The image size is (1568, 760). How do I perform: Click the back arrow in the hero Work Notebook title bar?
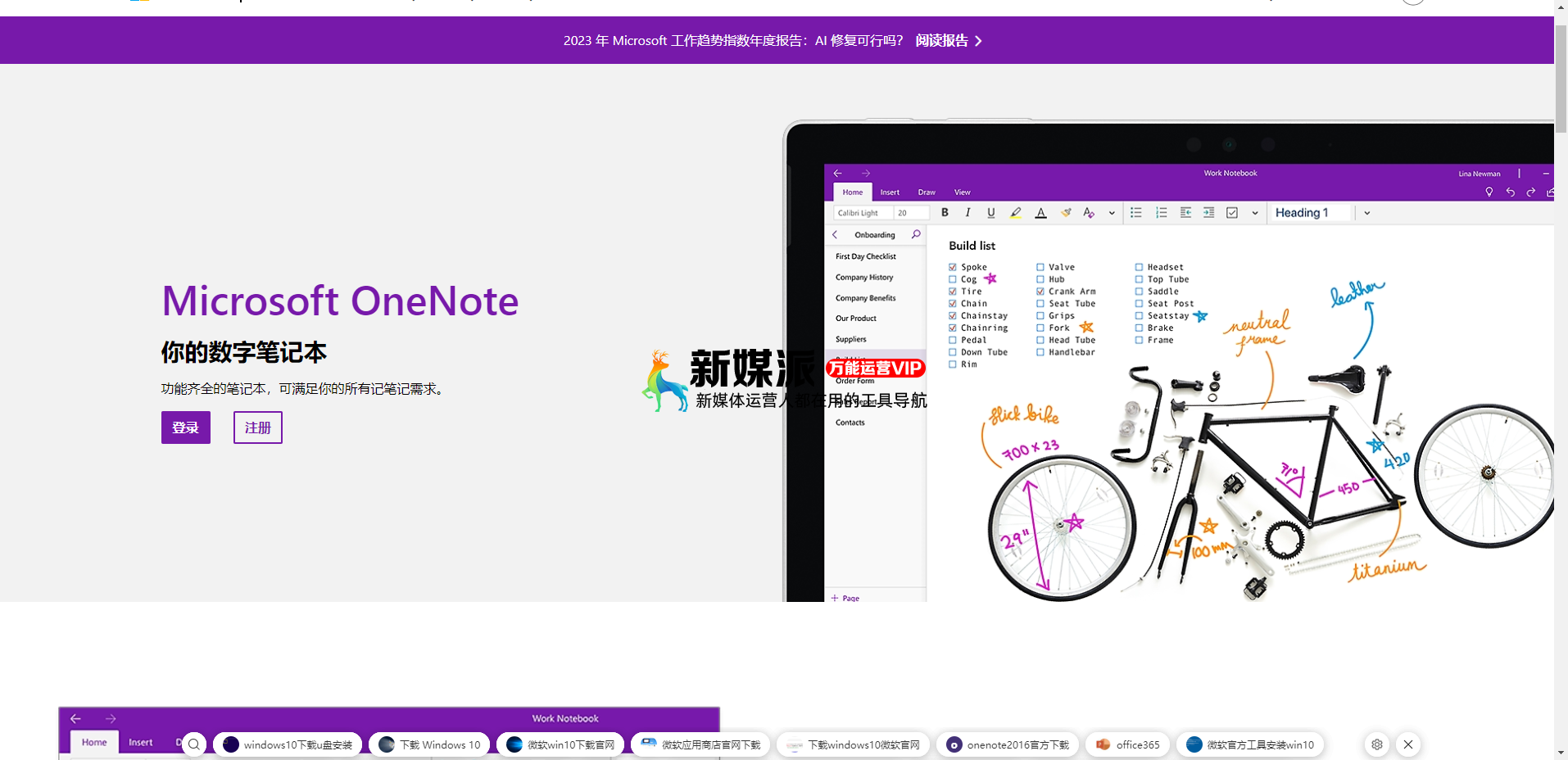point(837,173)
